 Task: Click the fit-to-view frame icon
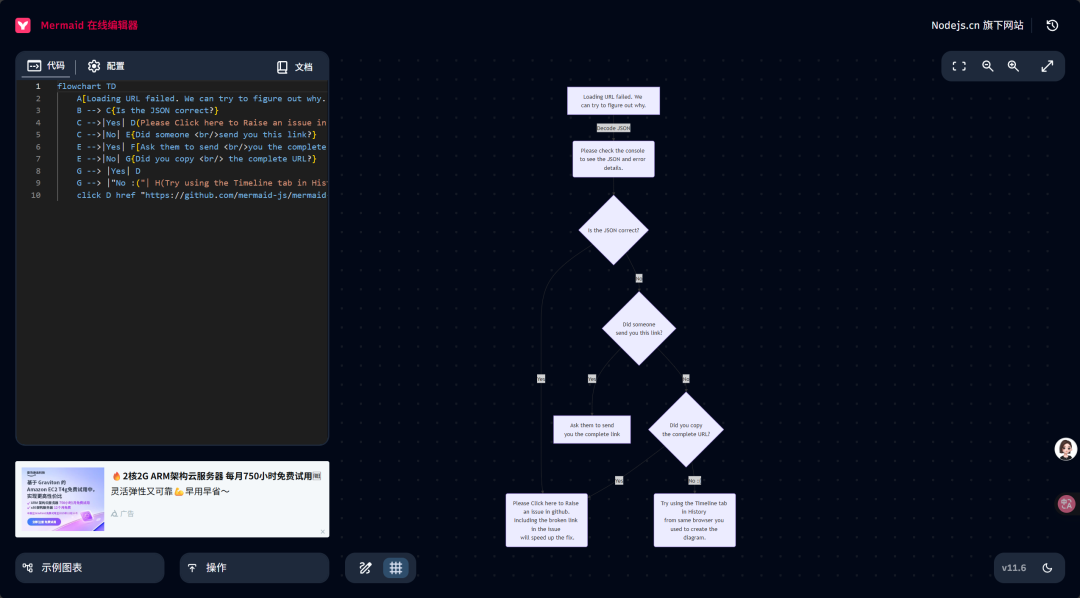[x=959, y=66]
